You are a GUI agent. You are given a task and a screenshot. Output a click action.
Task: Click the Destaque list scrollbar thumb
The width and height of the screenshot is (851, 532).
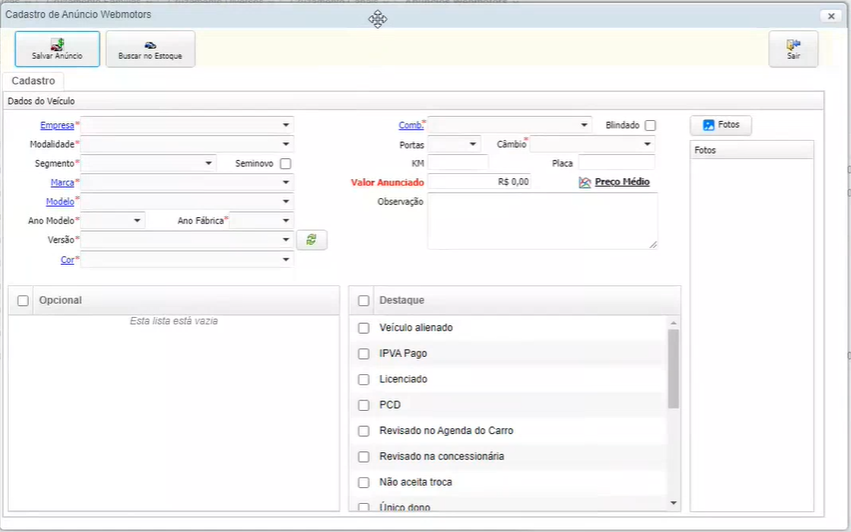click(x=674, y=369)
